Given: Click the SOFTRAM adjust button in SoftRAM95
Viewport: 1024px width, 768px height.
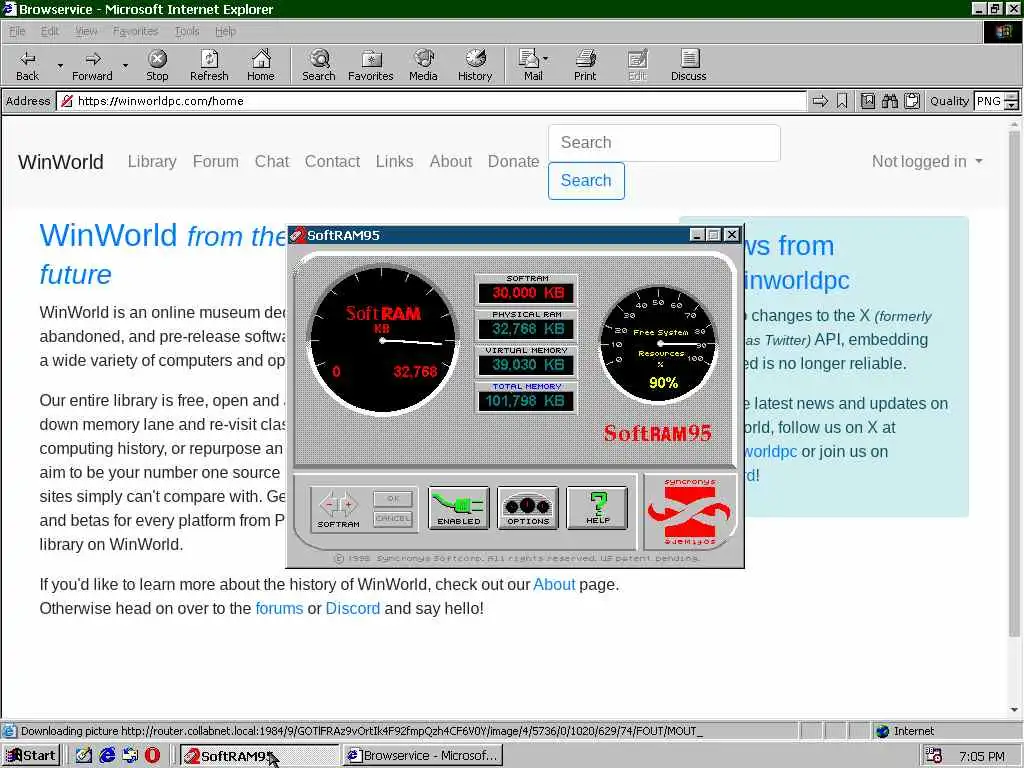Looking at the screenshot, I should [x=338, y=507].
